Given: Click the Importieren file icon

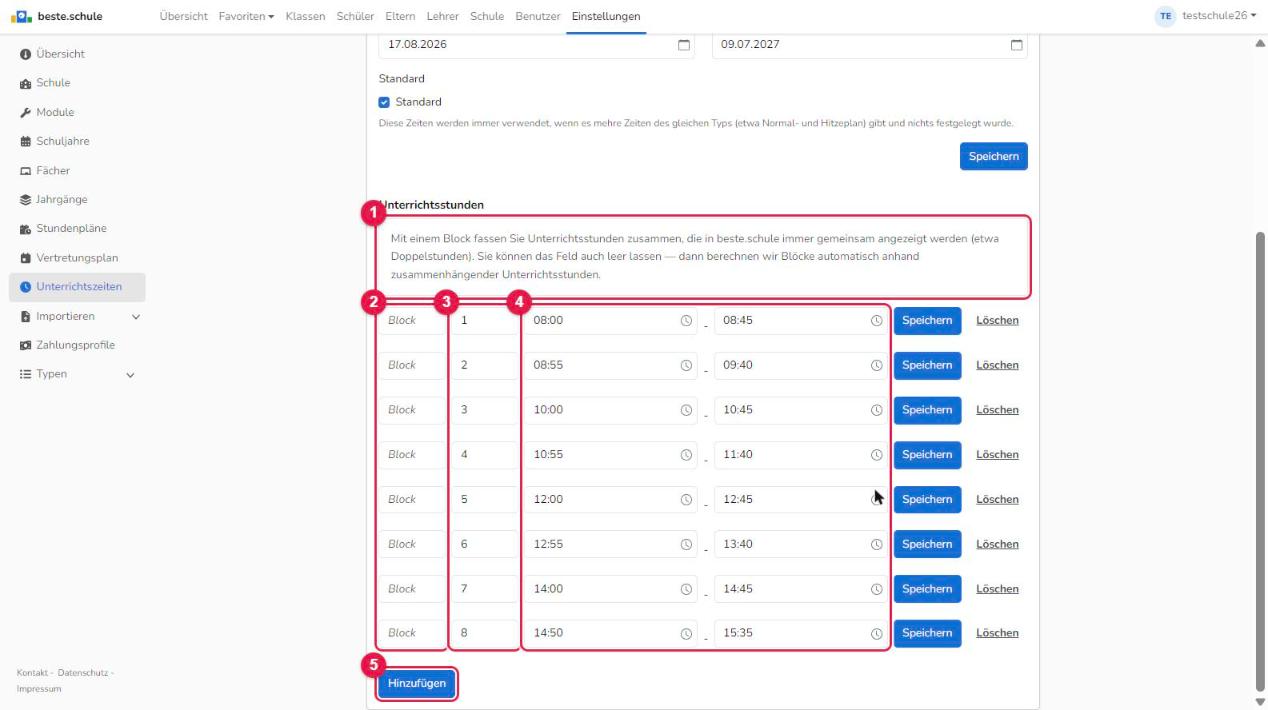Looking at the screenshot, I should tap(25, 316).
